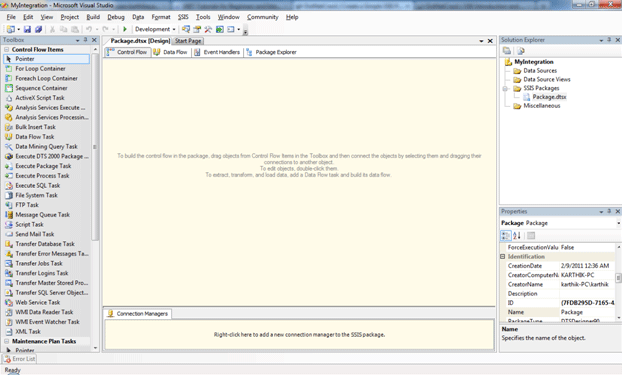This screenshot has width=622, height=375.
Task: Select Package.dtsx in Solution Explorer
Action: pos(549,97)
